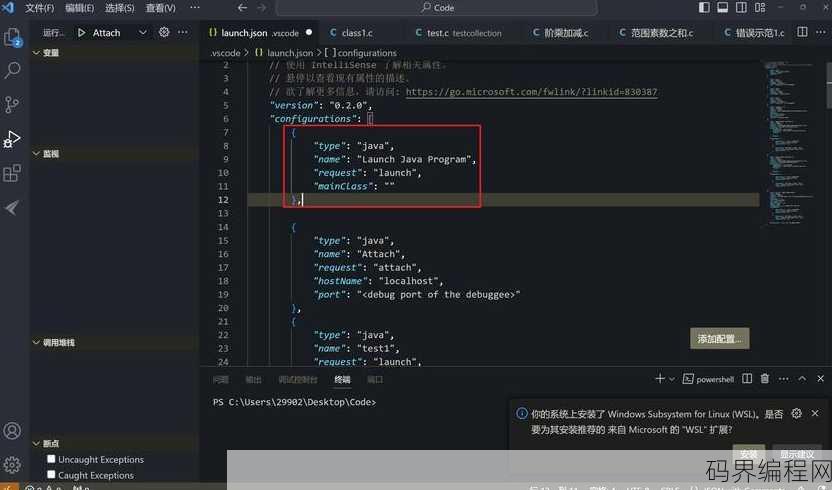Click the 添加配置... button
832x490 pixels.
coord(720,339)
